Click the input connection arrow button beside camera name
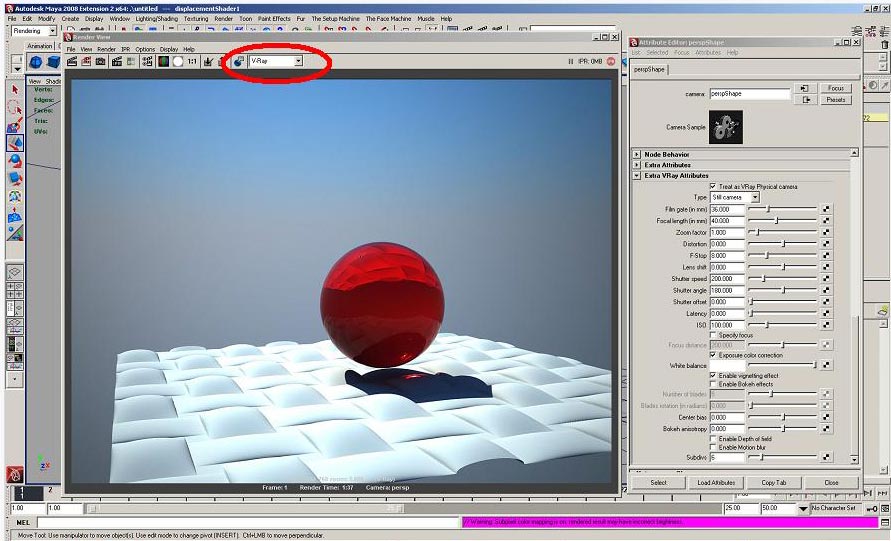Image resolution: width=891 pixels, height=541 pixels. [805, 88]
